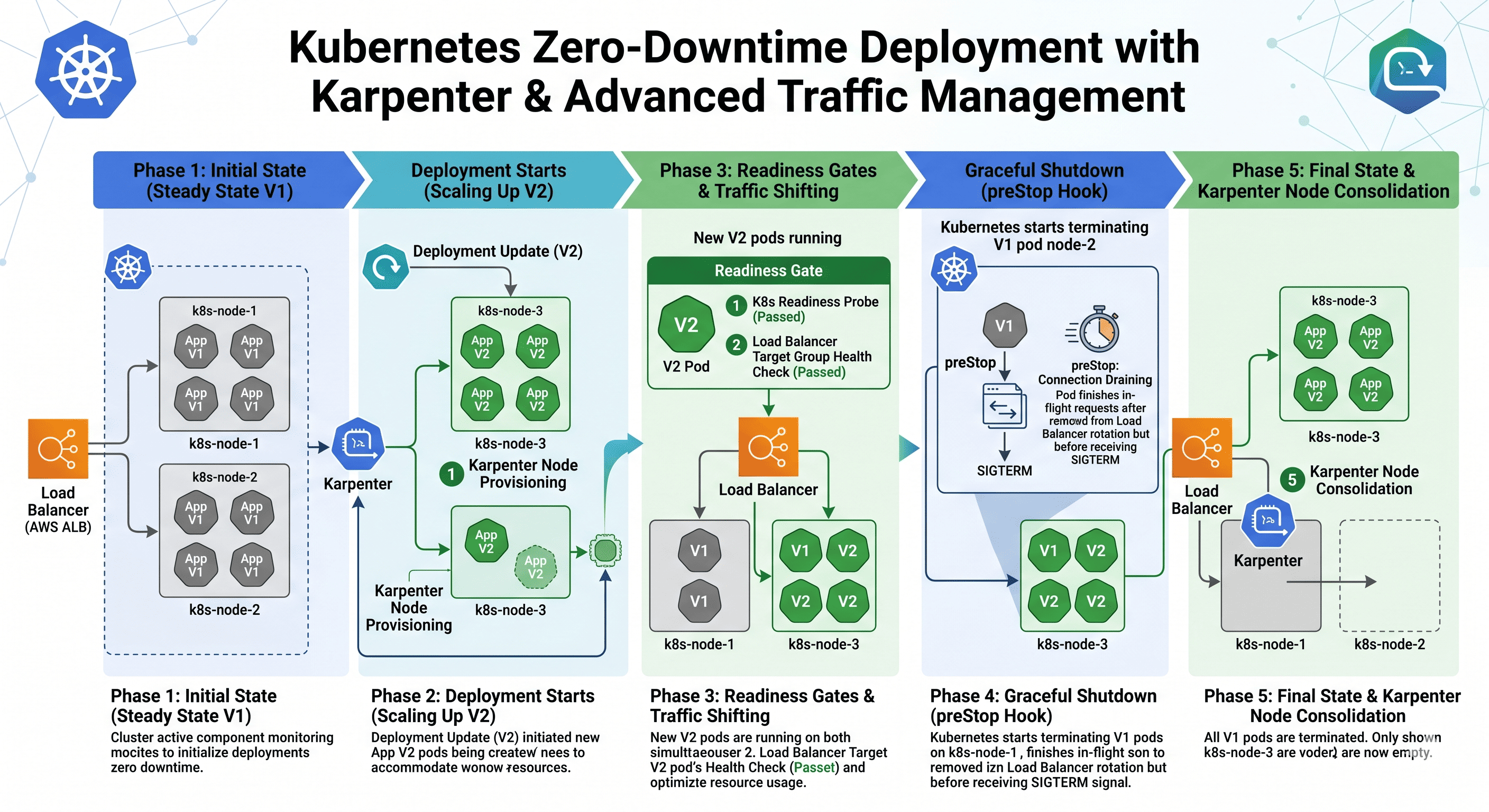Image resolution: width=1489 pixels, height=812 pixels.
Task: Click the connection draining window icon
Action: coord(1005,407)
